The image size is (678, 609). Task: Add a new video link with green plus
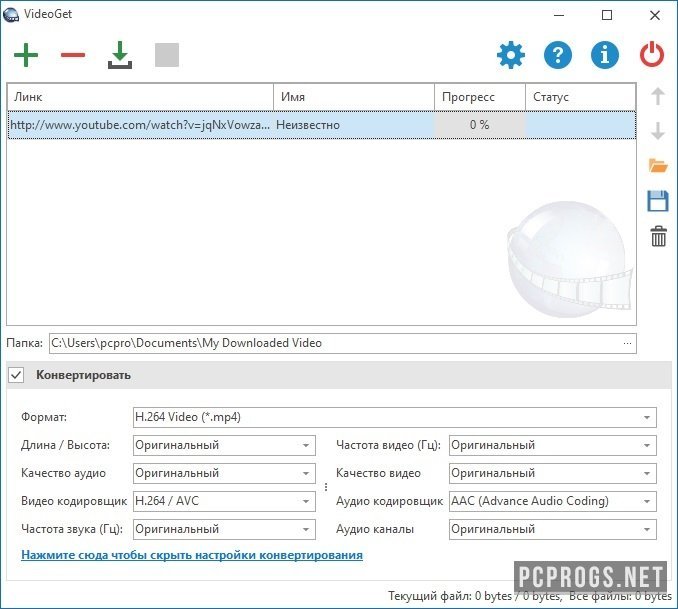click(26, 55)
